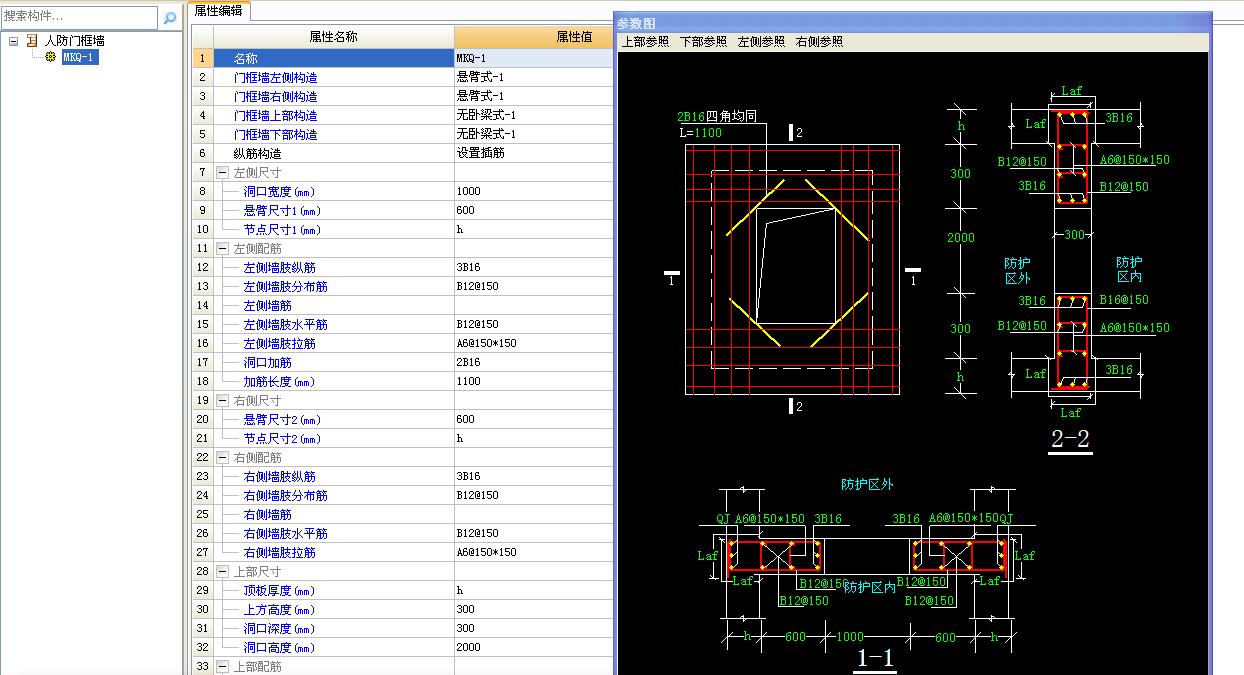Open the 右侧参照 menu
Viewport: 1244px width, 675px height.
819,41
